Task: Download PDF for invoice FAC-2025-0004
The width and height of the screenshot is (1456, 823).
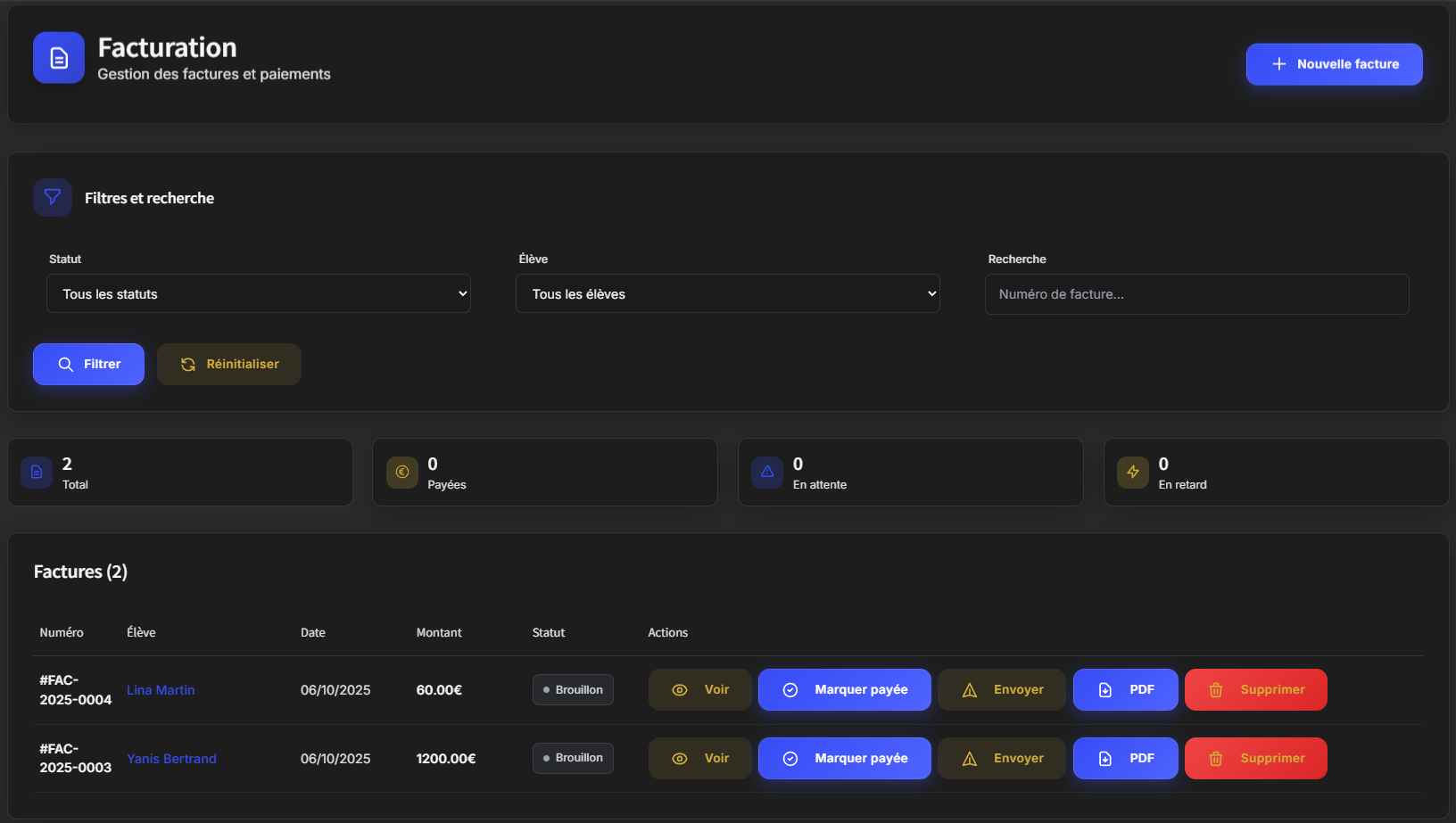Action: 1125,689
